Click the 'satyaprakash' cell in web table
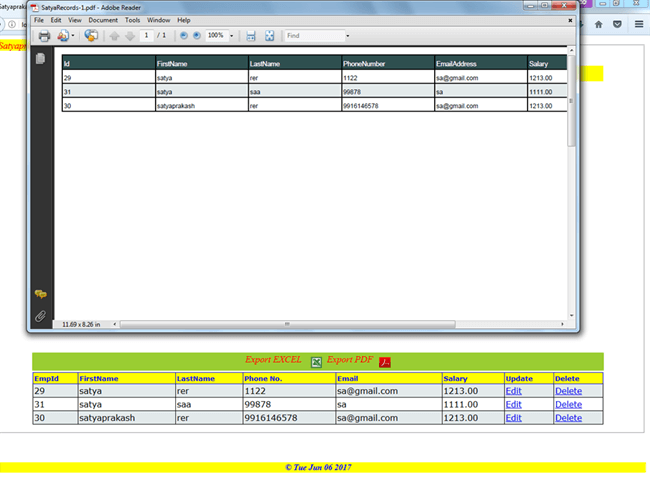This screenshot has height=483, width=650. click(127, 418)
